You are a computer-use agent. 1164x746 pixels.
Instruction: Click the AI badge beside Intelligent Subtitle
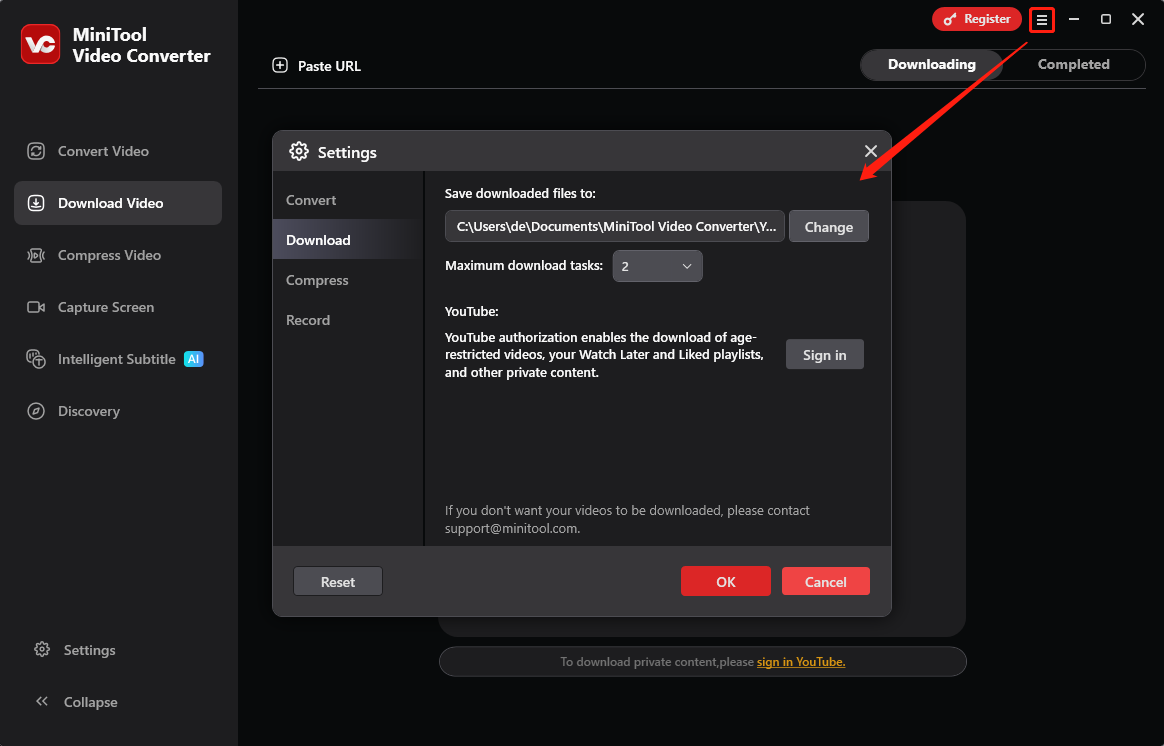[193, 359]
